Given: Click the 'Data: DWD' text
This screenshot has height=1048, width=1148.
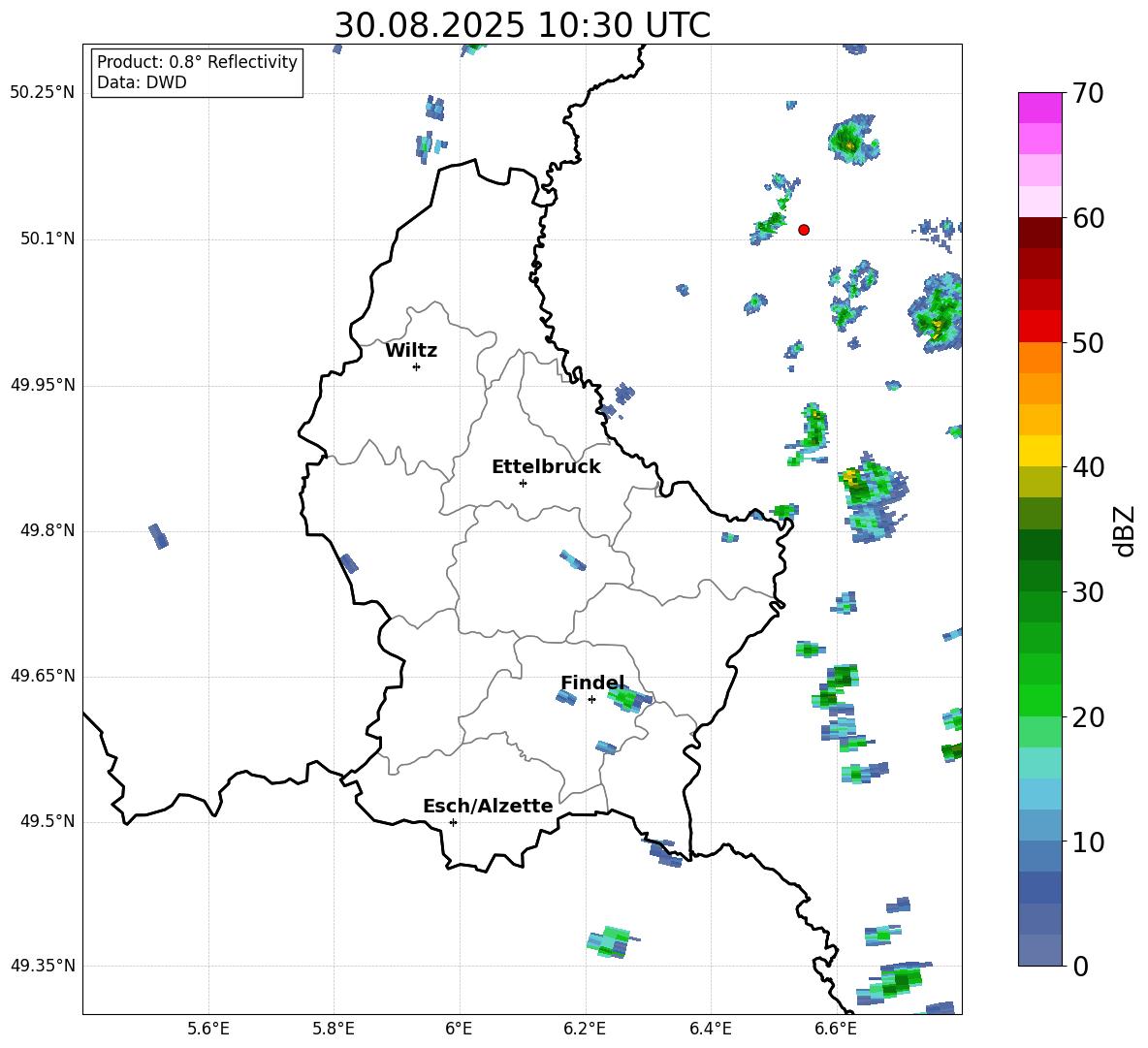Looking at the screenshot, I should point(142,82).
